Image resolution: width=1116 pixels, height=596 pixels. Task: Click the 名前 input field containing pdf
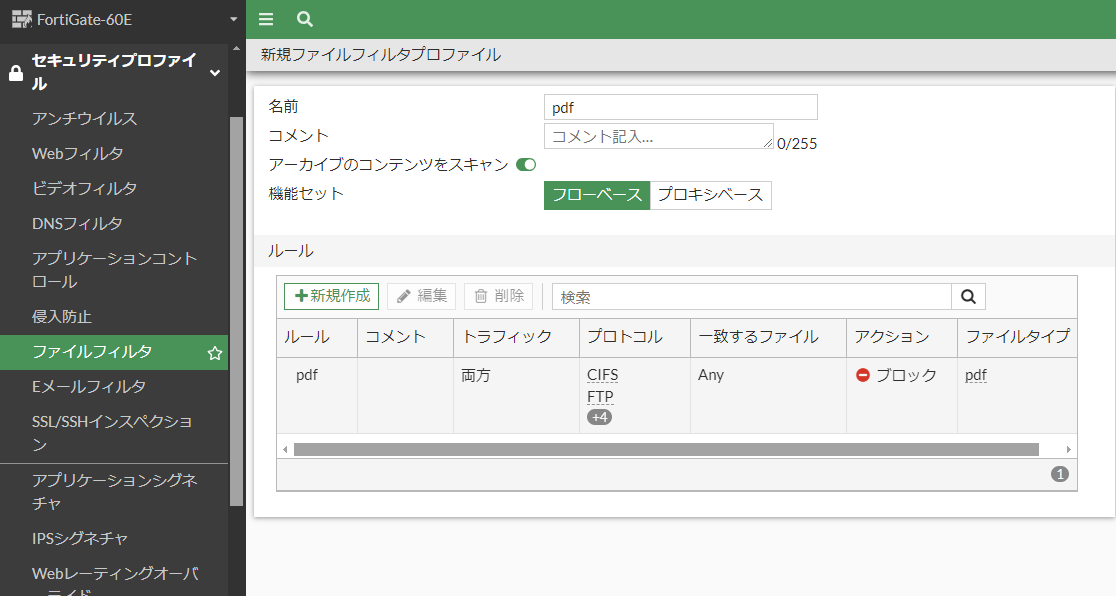click(680, 108)
